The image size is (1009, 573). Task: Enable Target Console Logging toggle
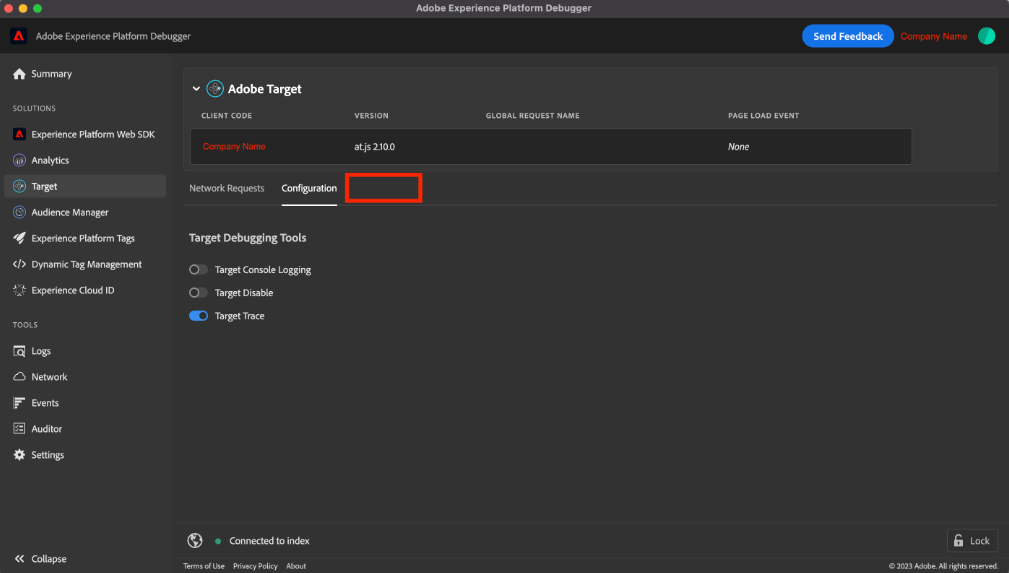[x=198, y=270]
